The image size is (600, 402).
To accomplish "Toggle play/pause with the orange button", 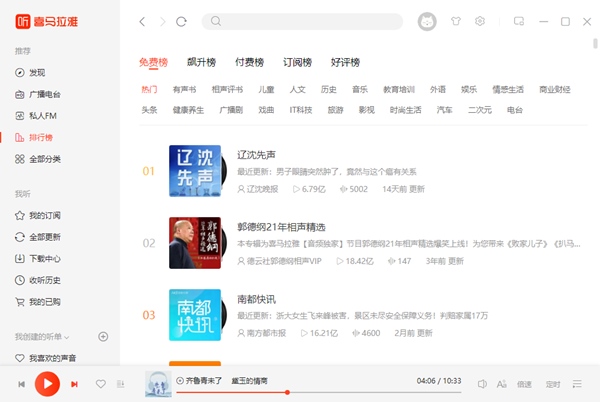I will click(47, 383).
